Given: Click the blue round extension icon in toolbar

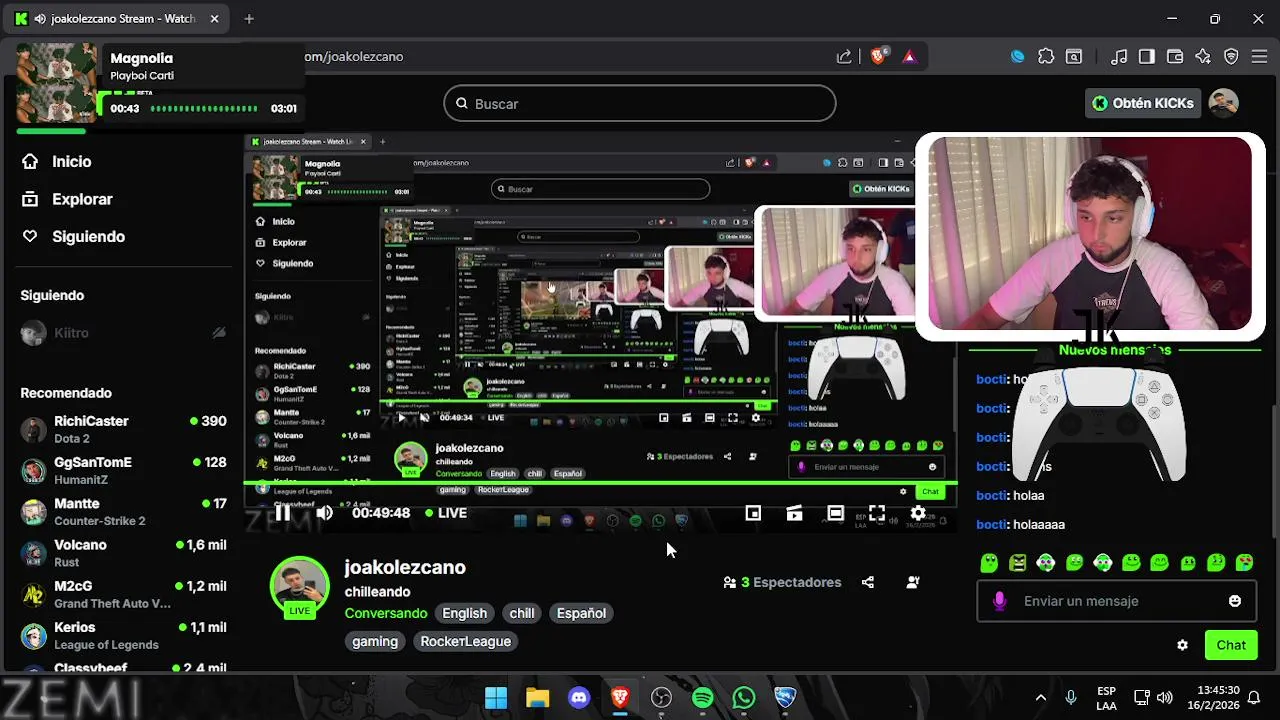Looking at the screenshot, I should click(x=1018, y=57).
